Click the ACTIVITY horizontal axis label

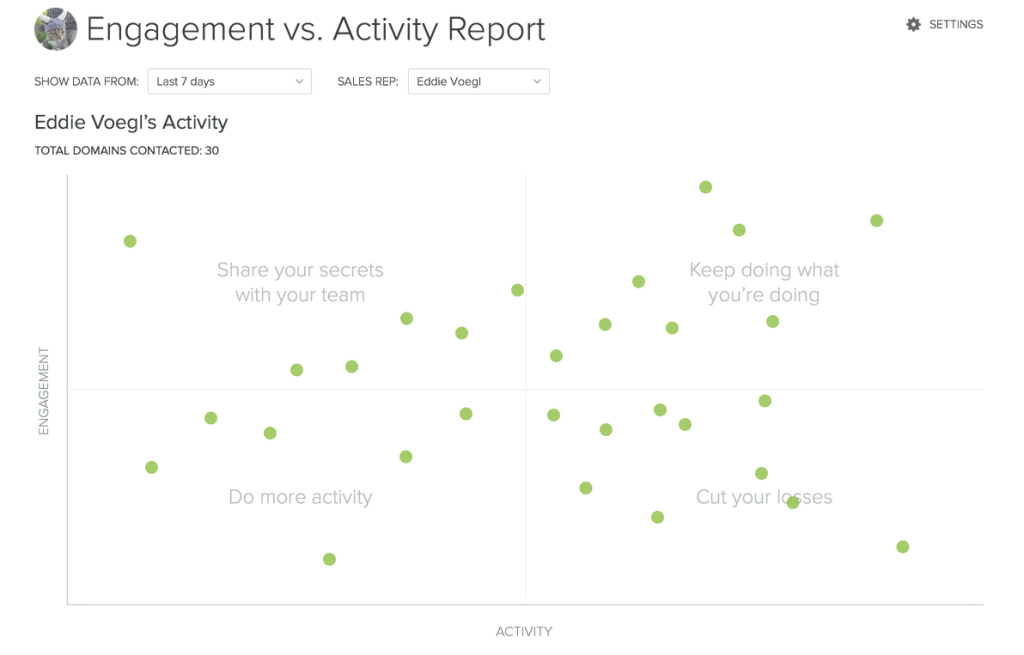[524, 631]
